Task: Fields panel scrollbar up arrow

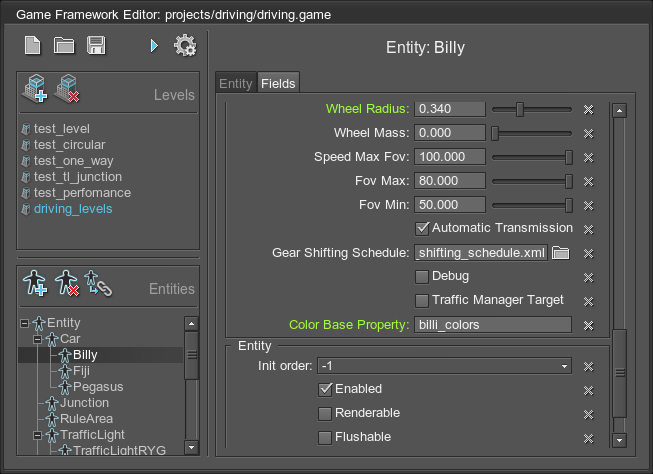Action: click(x=619, y=110)
